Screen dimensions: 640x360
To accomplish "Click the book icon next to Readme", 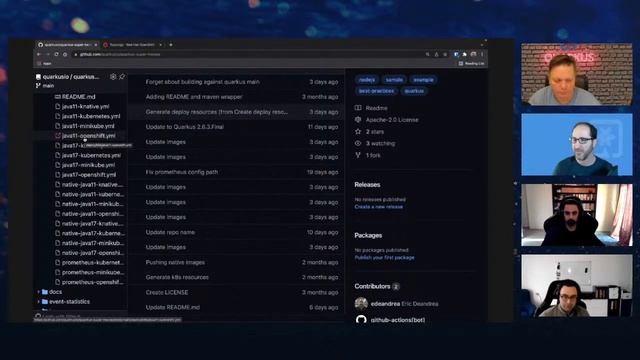I will 358,108.
